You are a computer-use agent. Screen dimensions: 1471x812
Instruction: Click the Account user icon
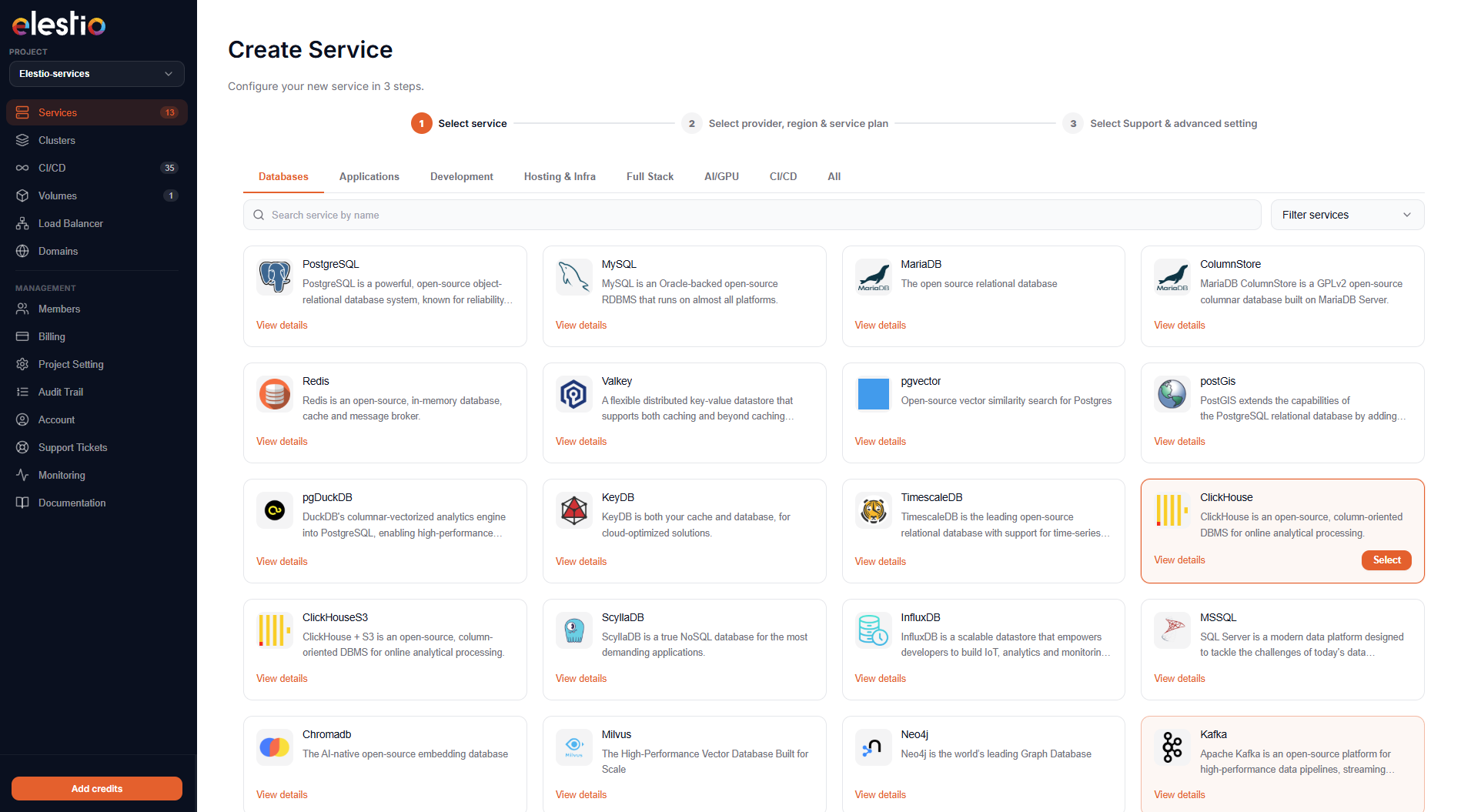22,419
